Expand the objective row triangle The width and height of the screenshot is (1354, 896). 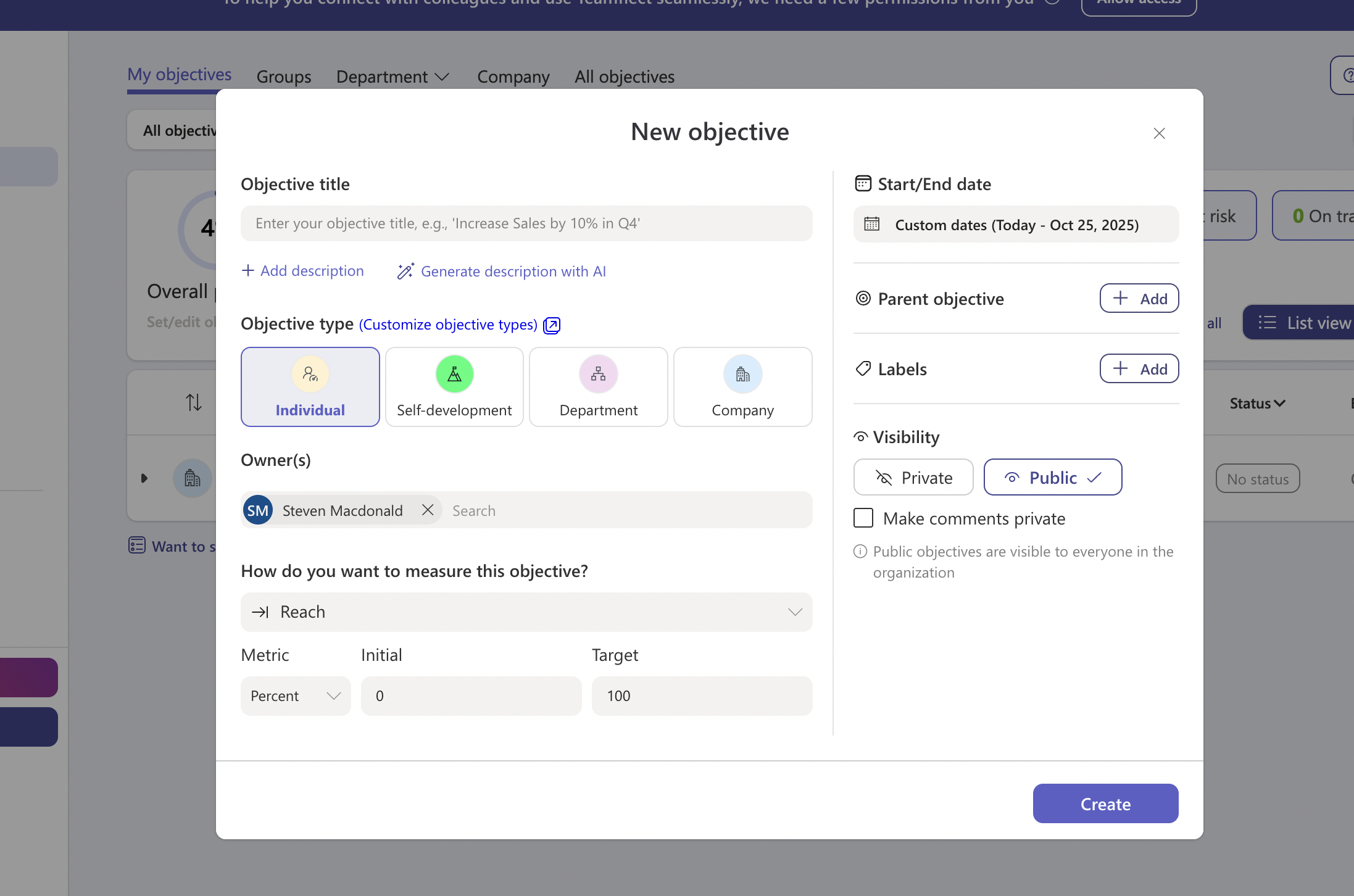(144, 478)
